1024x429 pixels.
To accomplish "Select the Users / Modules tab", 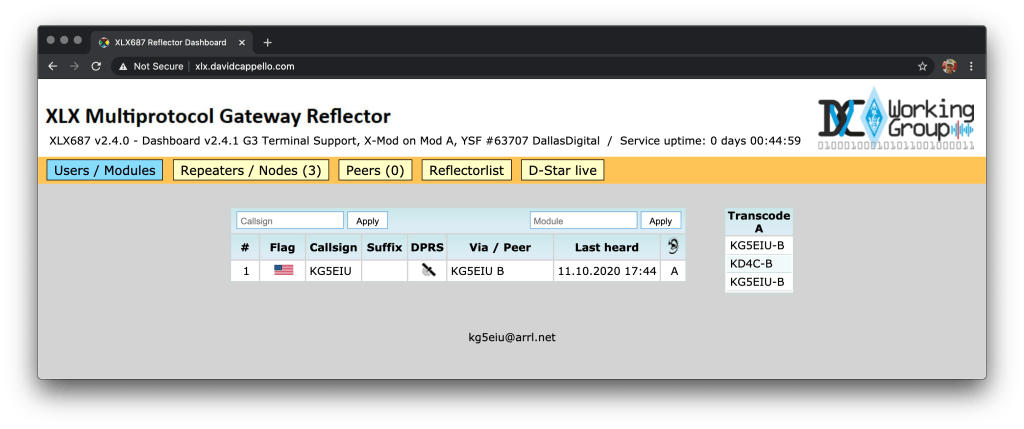I will point(105,170).
